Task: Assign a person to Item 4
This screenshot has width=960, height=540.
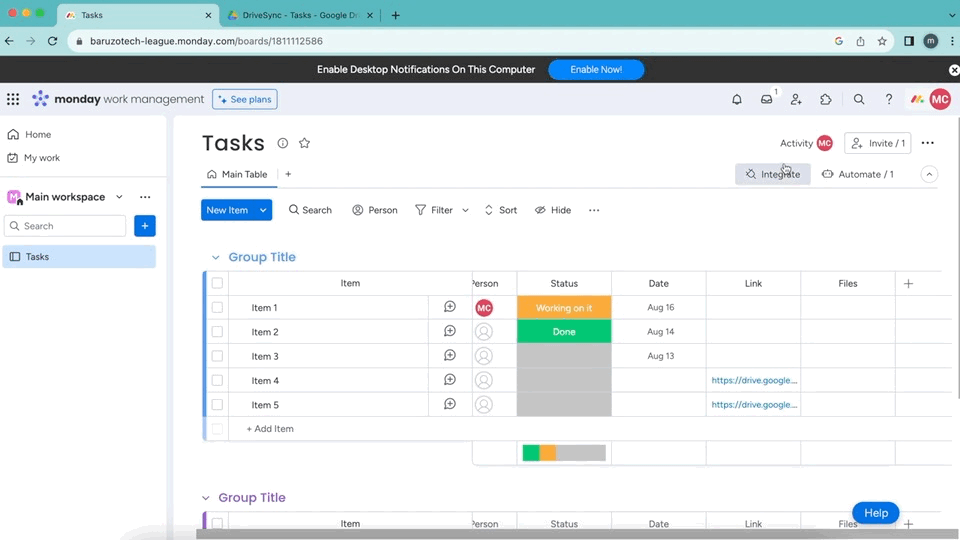Action: point(484,380)
